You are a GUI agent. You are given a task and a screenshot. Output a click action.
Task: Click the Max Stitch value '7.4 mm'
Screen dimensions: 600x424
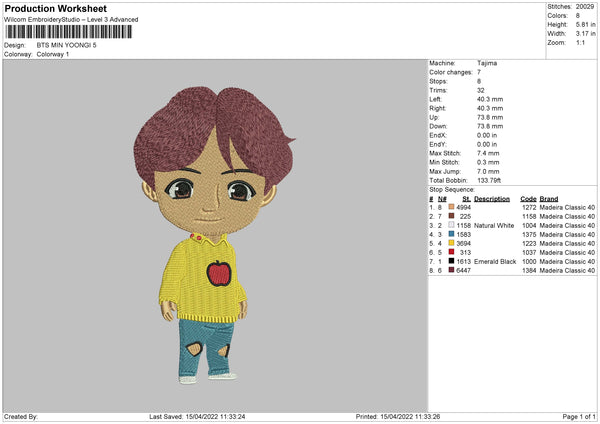point(488,153)
